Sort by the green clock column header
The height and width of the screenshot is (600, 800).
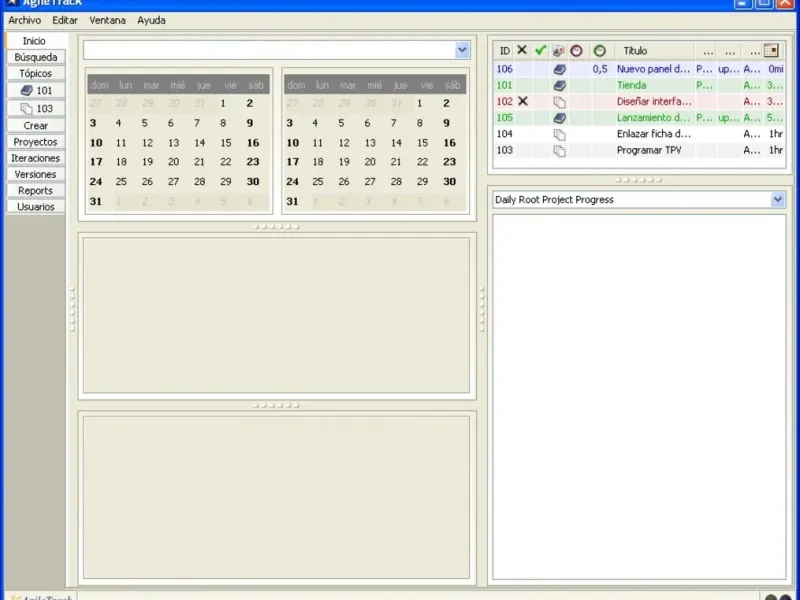pyautogui.click(x=599, y=51)
